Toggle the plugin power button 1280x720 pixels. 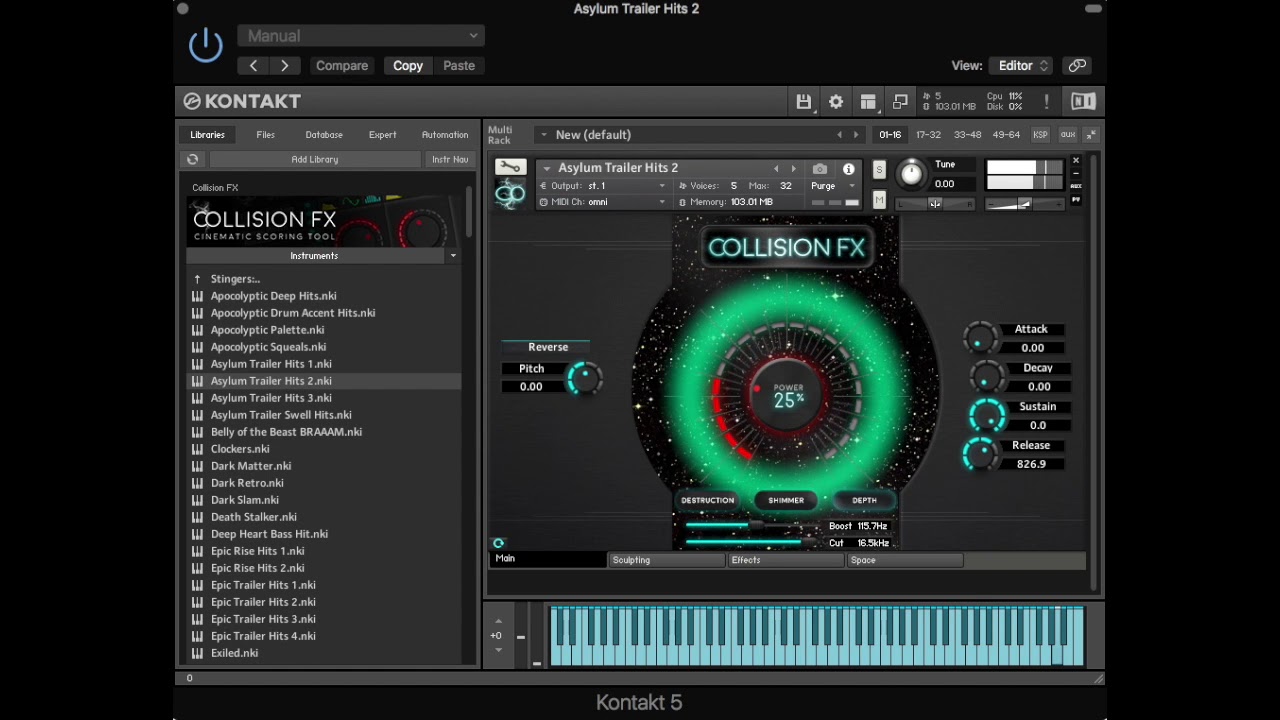pyautogui.click(x=206, y=46)
